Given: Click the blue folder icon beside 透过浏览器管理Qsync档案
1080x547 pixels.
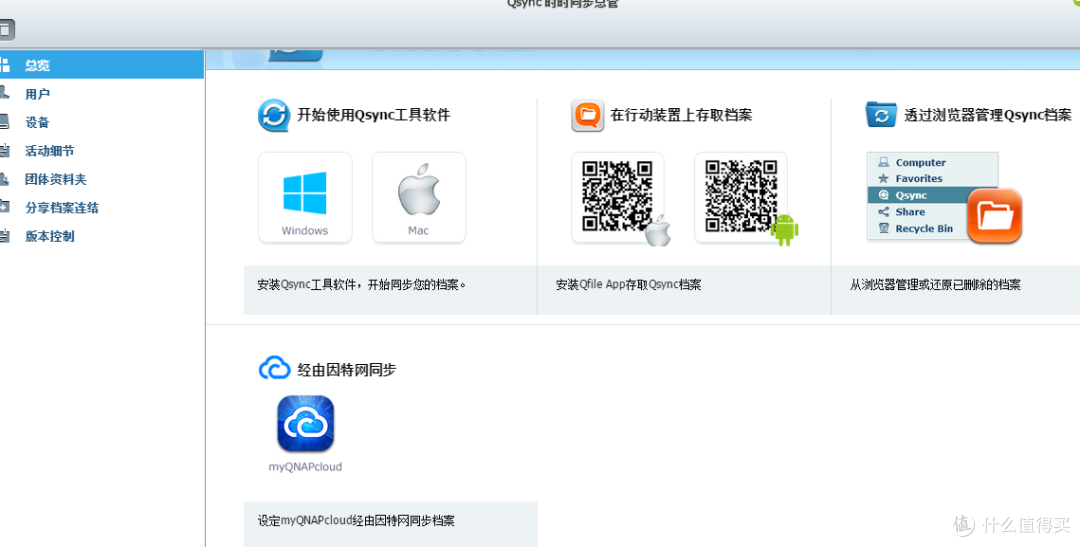Looking at the screenshot, I should (x=881, y=114).
